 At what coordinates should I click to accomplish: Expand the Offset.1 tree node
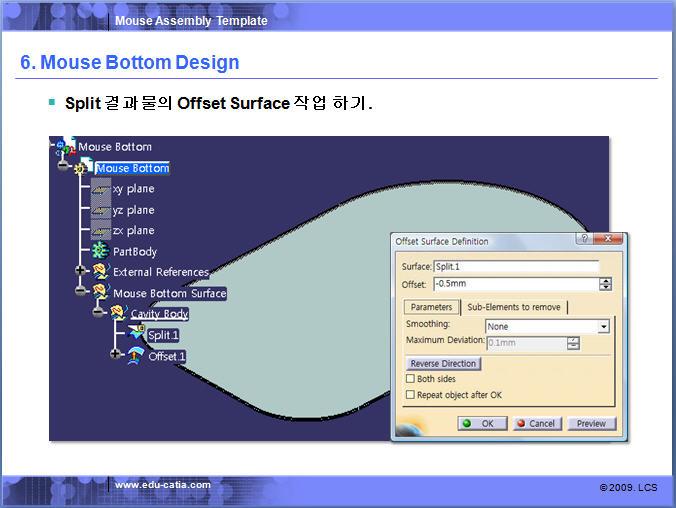coord(116,355)
